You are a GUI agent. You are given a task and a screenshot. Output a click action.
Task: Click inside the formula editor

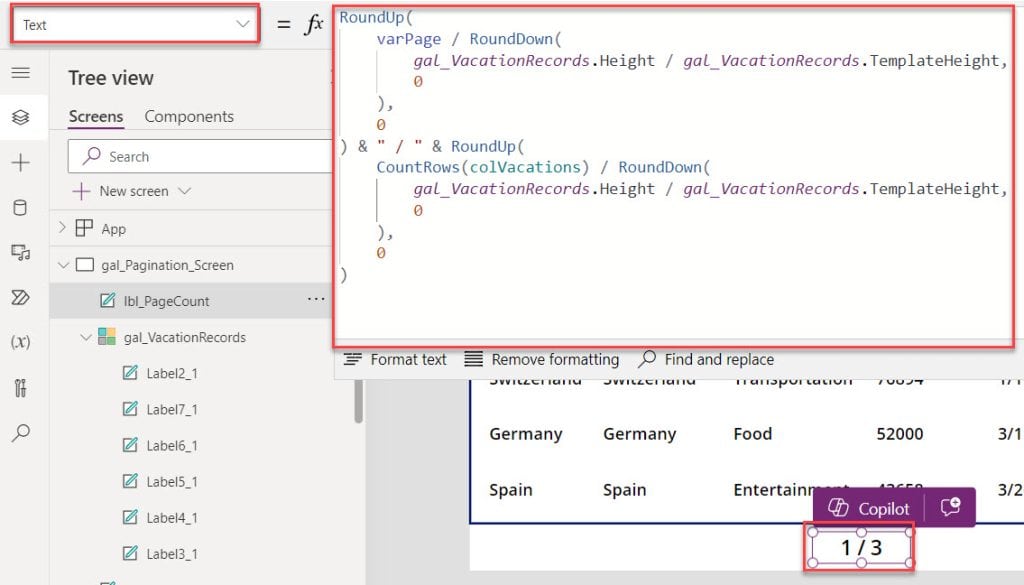(x=673, y=177)
